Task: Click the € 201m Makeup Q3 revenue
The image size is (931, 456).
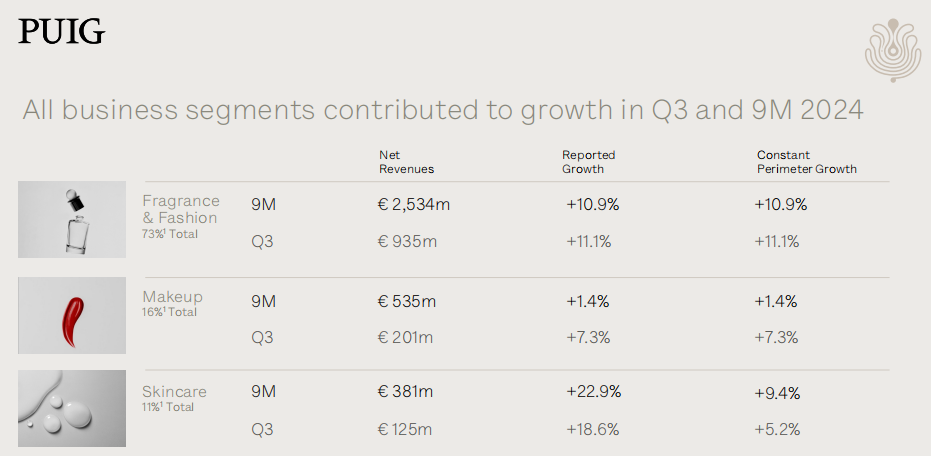Action: 405,337
